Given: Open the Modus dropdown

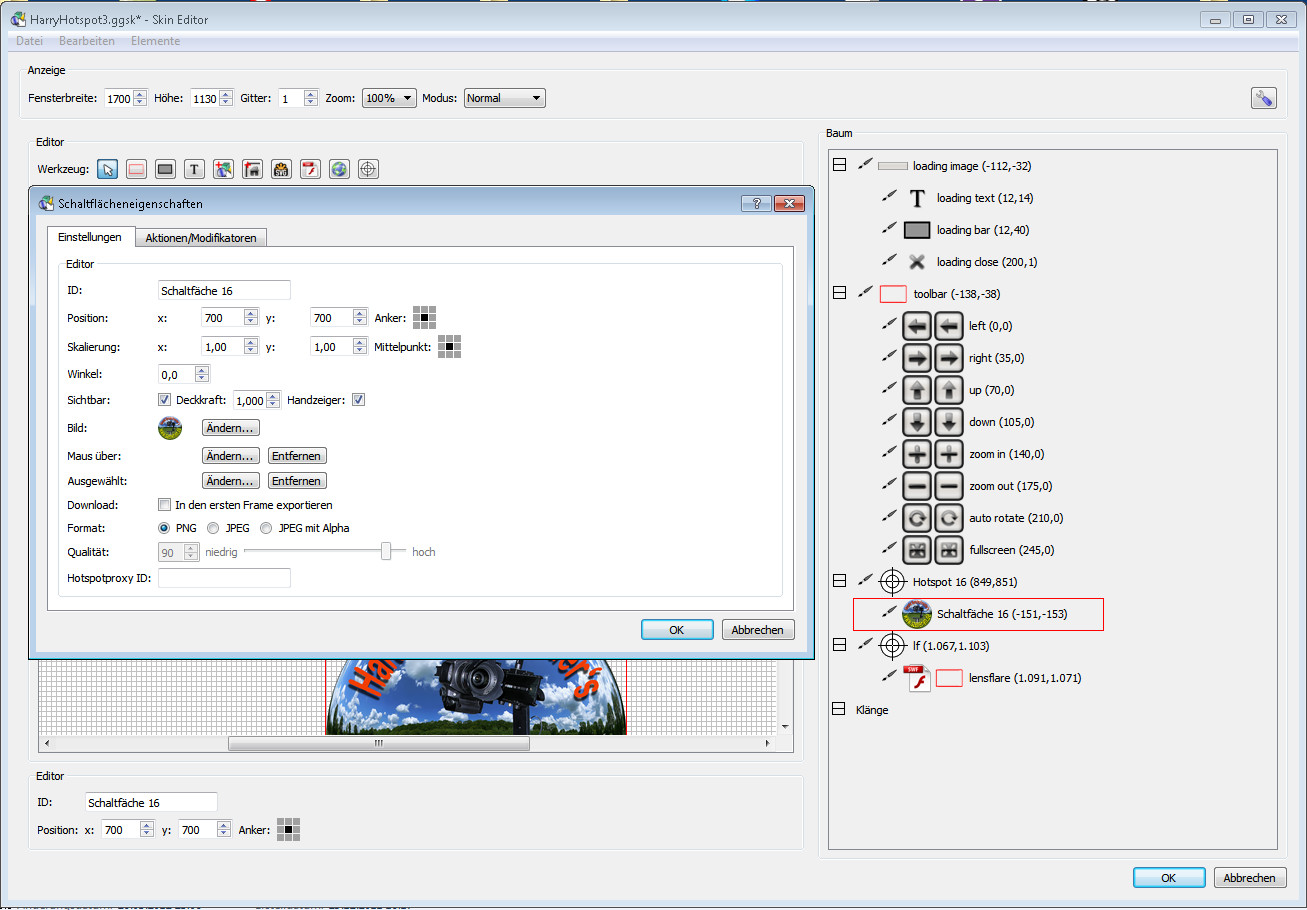Looking at the screenshot, I should coord(504,98).
